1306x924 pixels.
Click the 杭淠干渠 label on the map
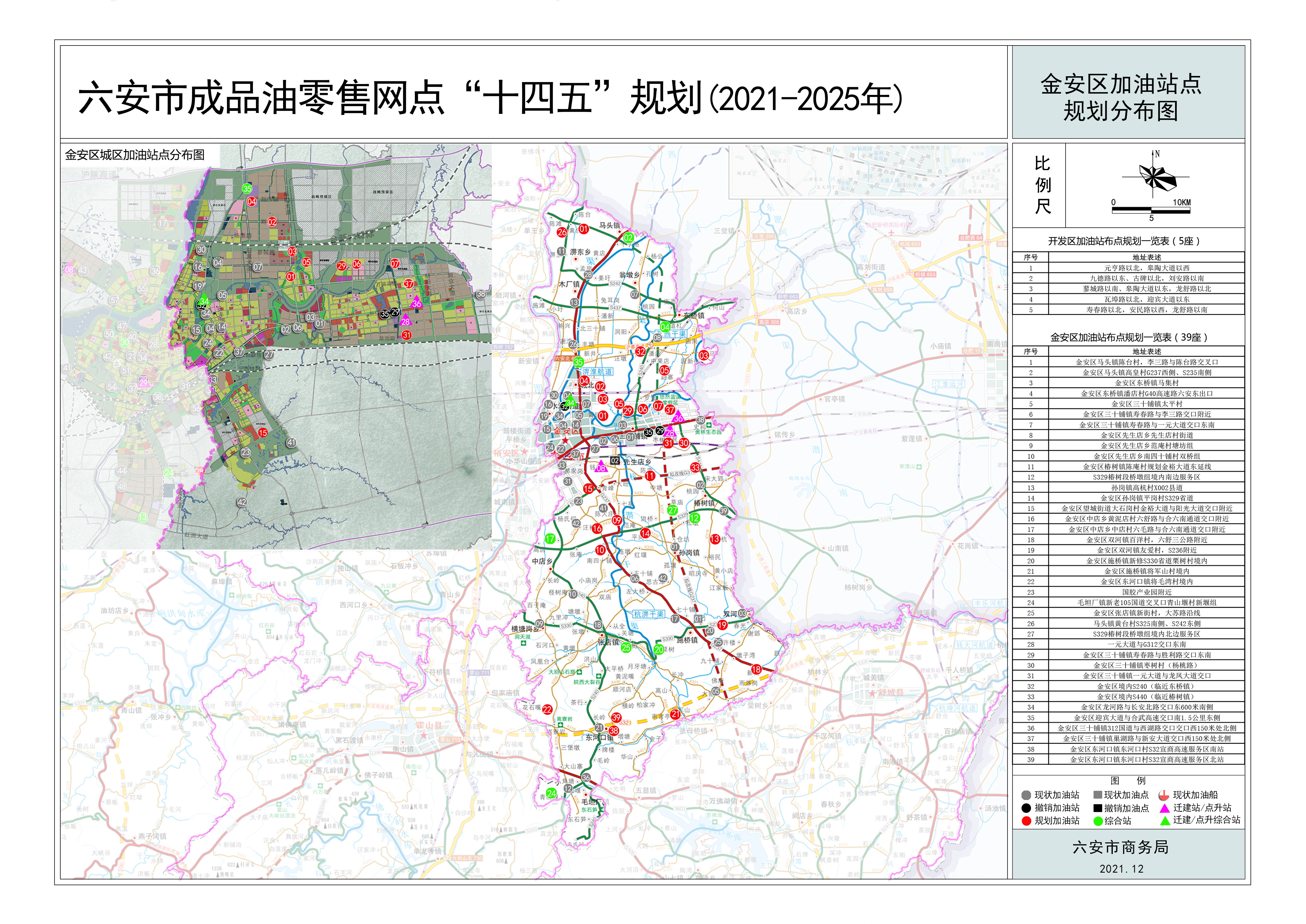650,614
